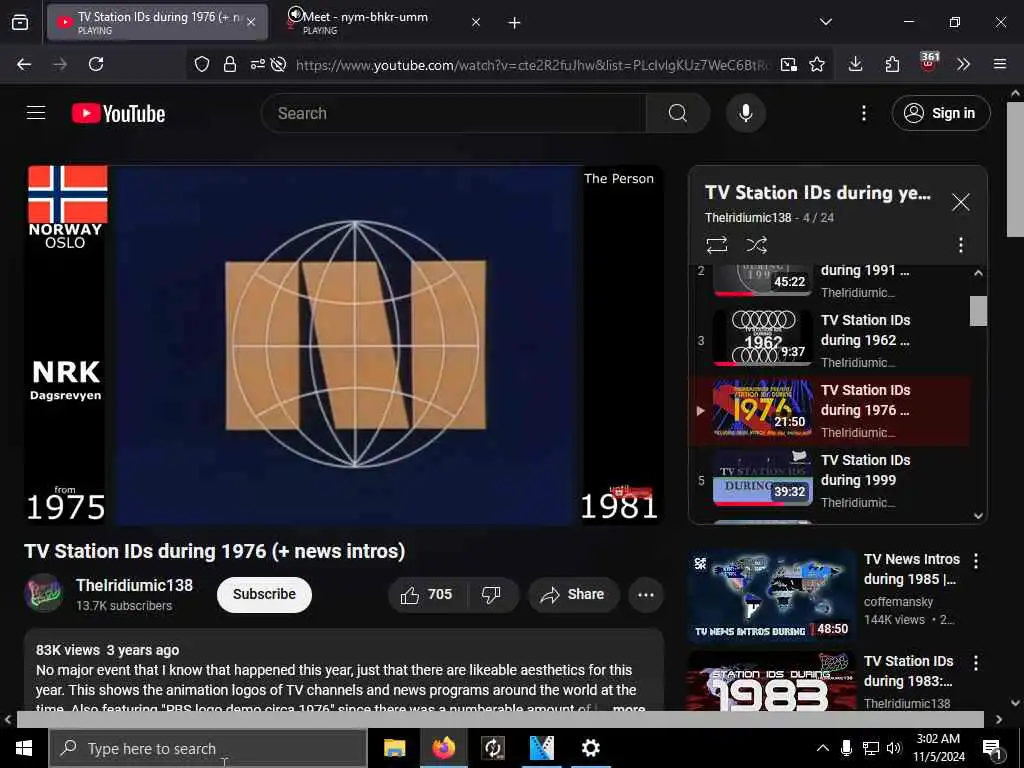Open the Windows Start menu

click(x=24, y=748)
